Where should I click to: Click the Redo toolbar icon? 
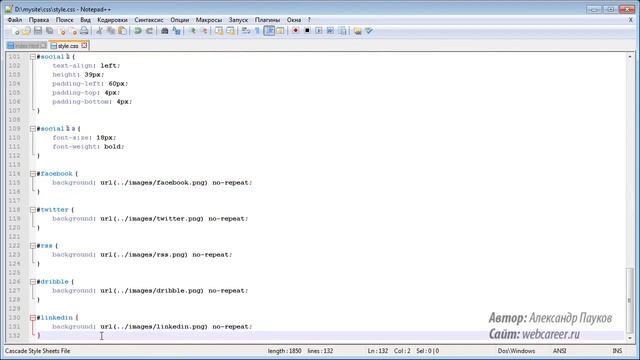coord(149,31)
